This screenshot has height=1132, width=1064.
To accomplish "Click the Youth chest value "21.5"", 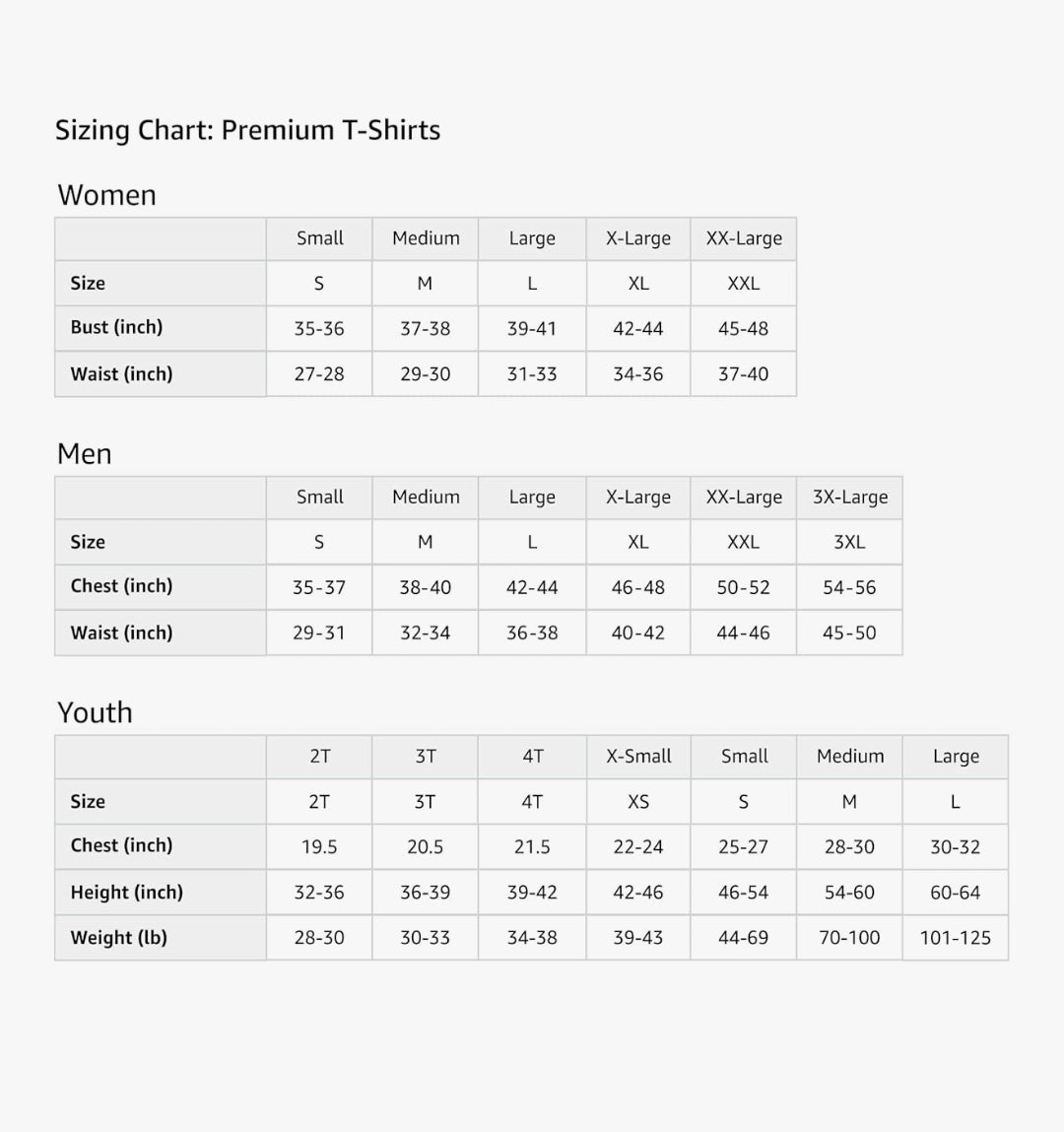I will 532,847.
